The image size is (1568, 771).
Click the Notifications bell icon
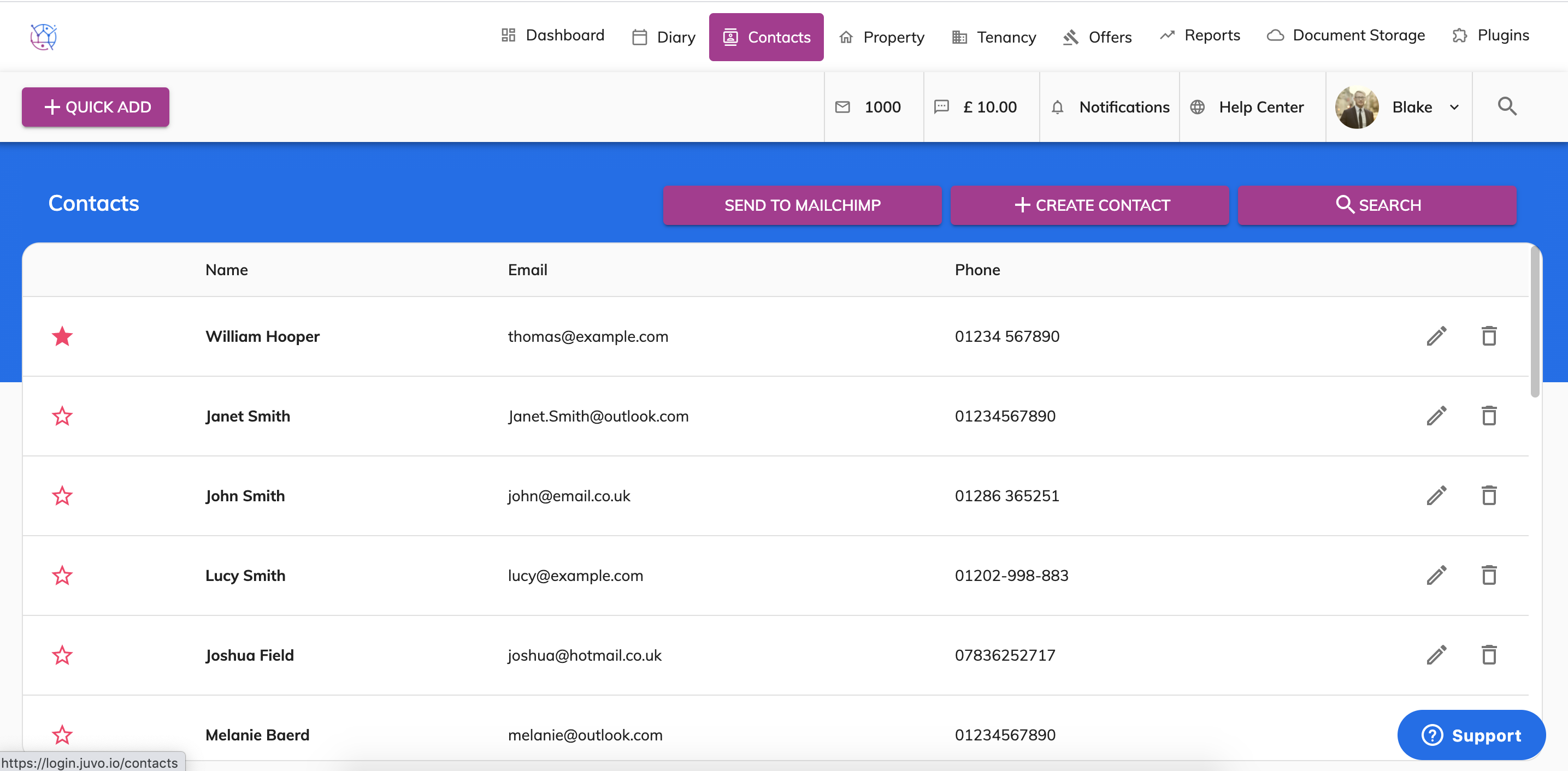pos(1057,107)
